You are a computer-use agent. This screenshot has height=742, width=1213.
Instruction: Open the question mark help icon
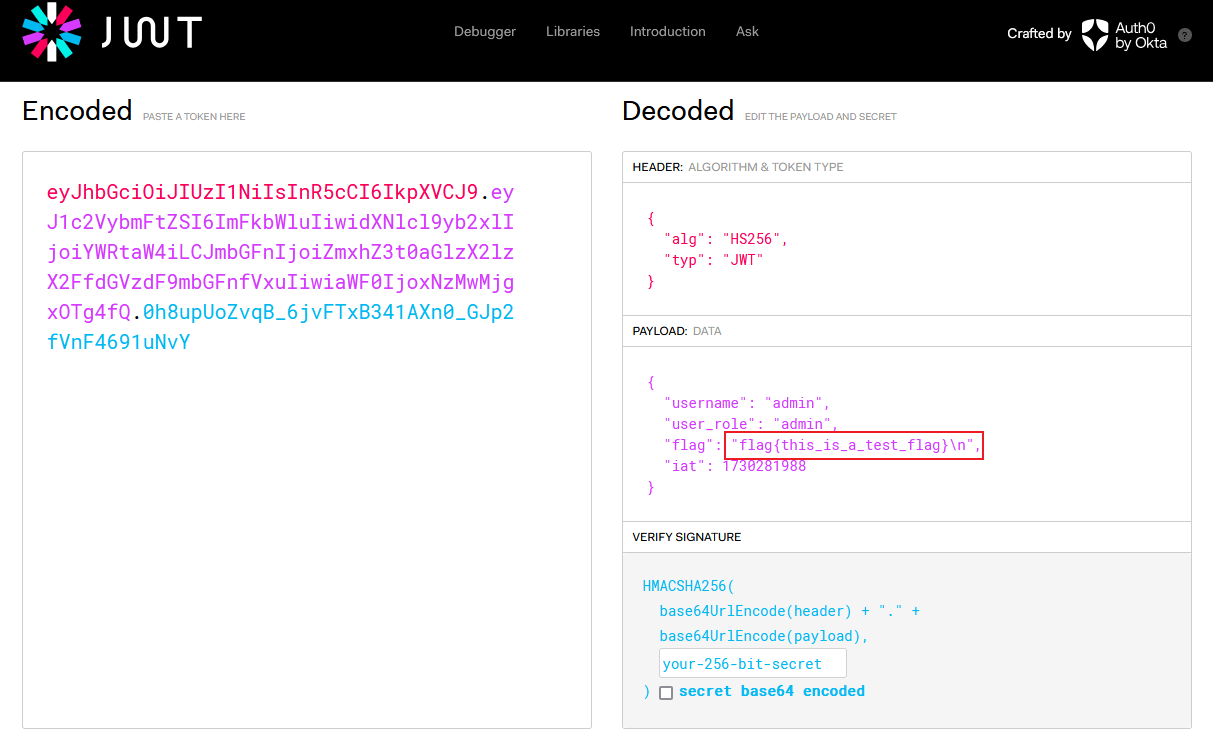pos(1185,34)
